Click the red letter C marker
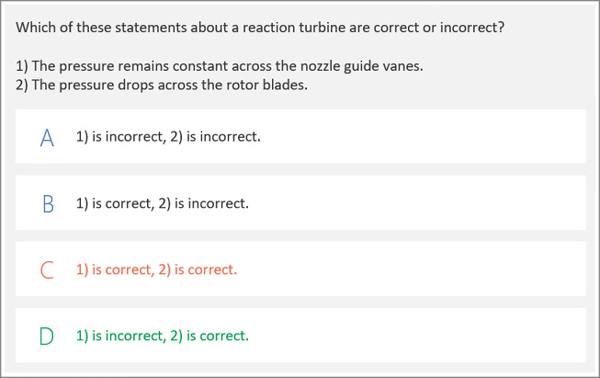Viewport: 600px width, 378px height. 47,270
